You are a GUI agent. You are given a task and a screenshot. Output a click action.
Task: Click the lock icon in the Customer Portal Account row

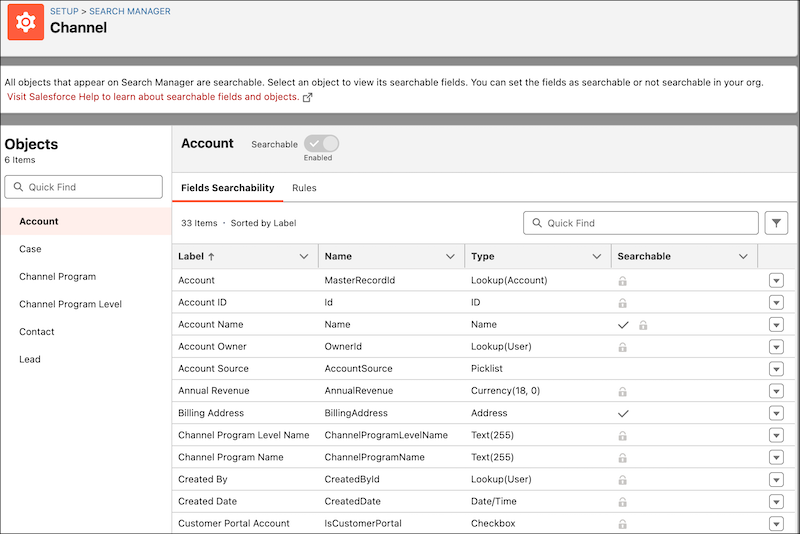tap(622, 524)
